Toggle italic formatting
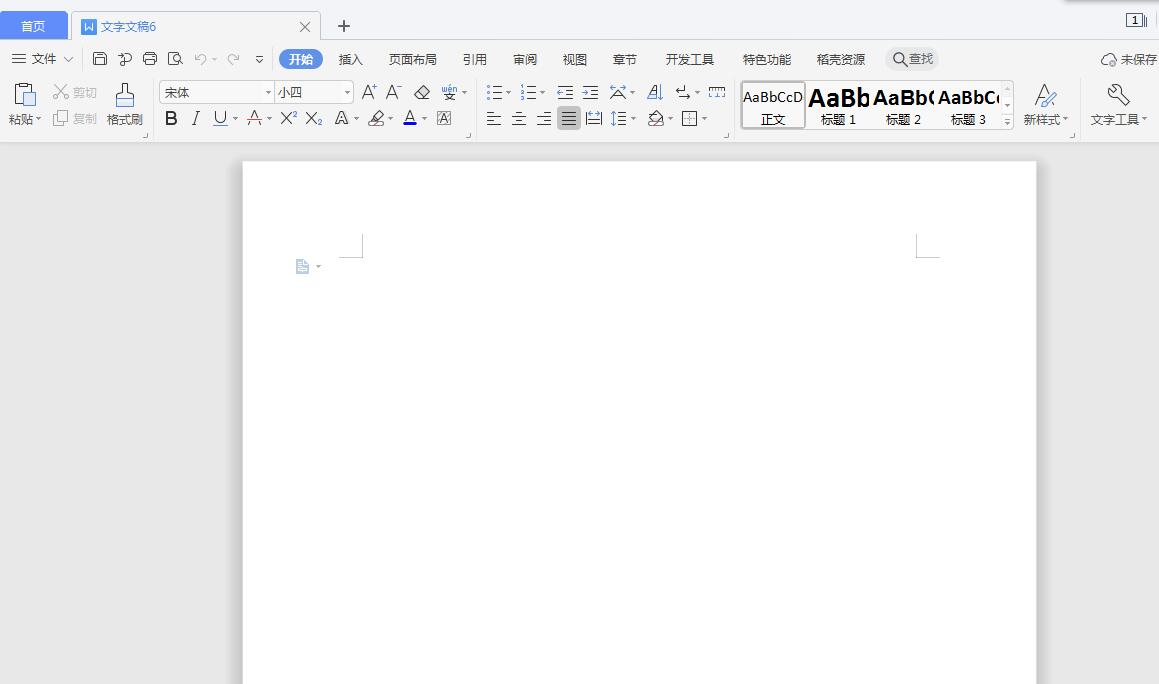The width and height of the screenshot is (1159, 684). 194,118
